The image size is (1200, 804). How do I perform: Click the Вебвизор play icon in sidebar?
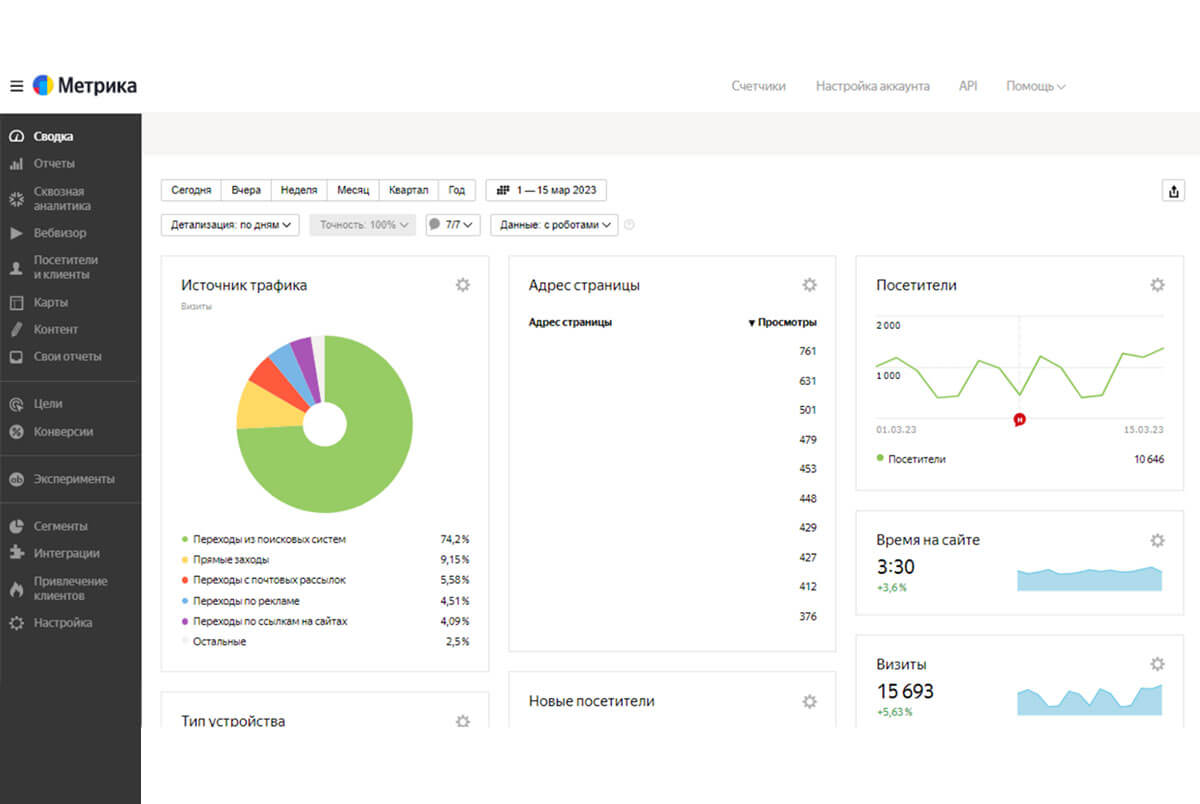tap(16, 233)
